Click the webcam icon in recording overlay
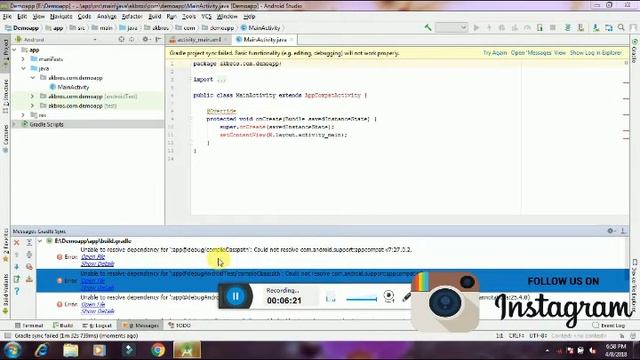The width and height of the screenshot is (640, 360). (x=389, y=296)
